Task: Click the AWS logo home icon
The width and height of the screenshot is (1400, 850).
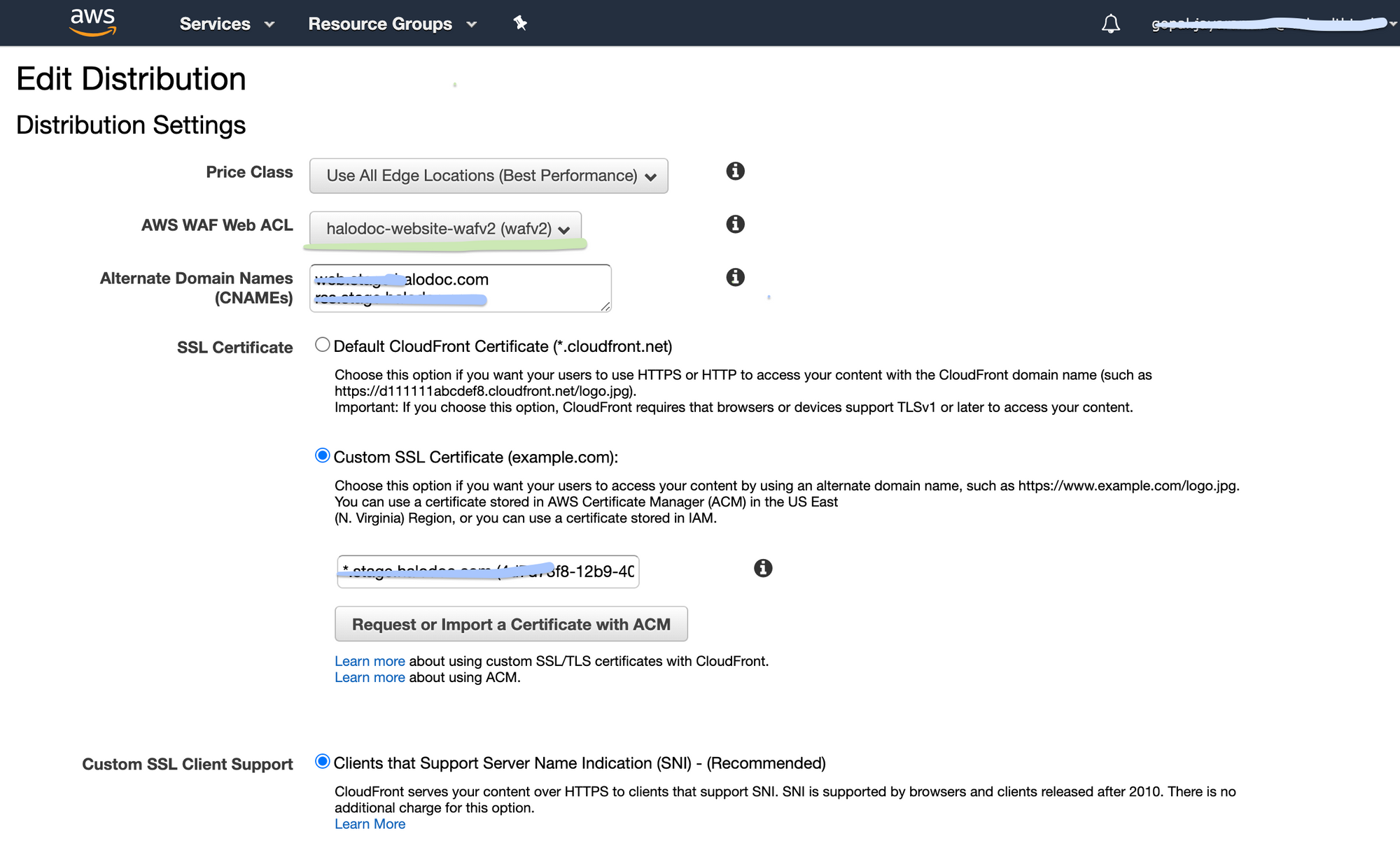Action: click(93, 22)
